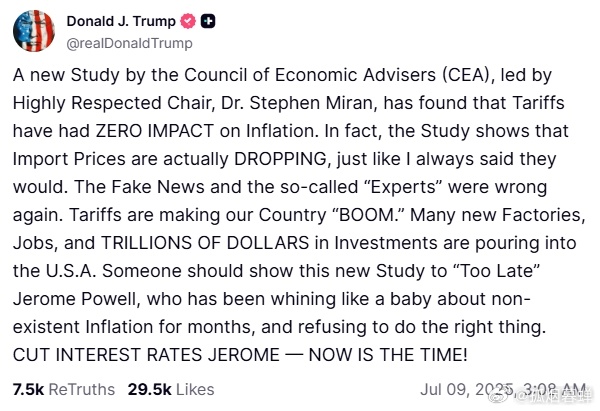Click the ZERO IMPACT phrase in post
Viewport: 600px width, 411px height.
(155, 131)
